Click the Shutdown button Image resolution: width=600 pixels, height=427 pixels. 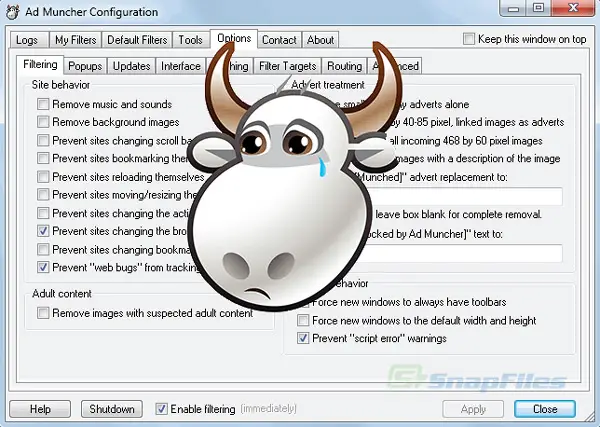pyautogui.click(x=112, y=409)
